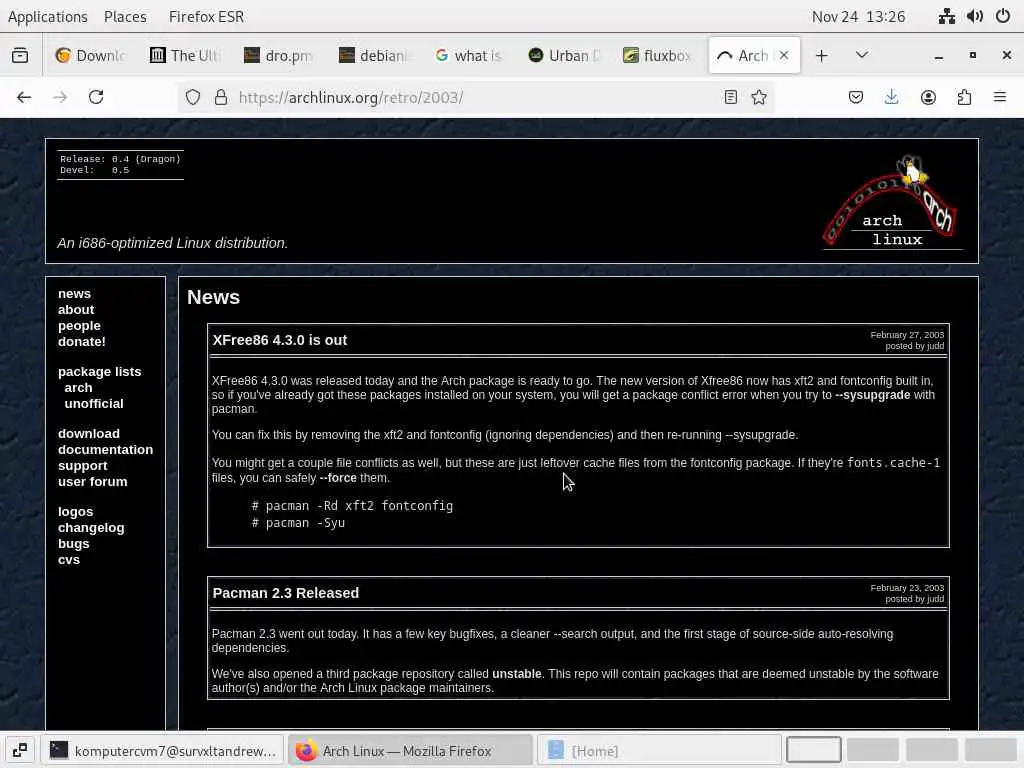Open a new tab with plus button
Viewport: 1024px width, 768px height.
click(822, 56)
